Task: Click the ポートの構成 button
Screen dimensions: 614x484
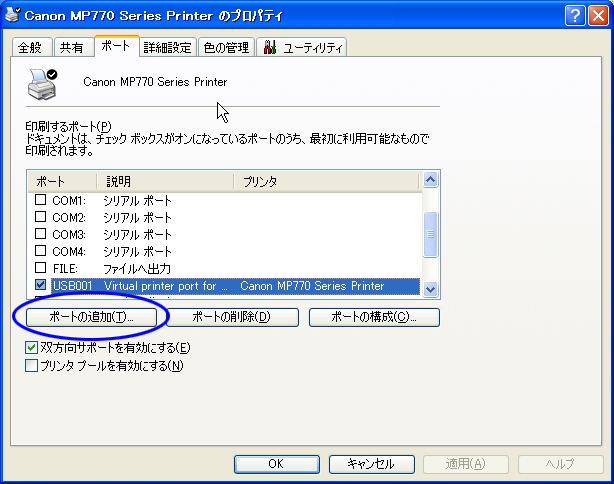Action: click(x=374, y=317)
